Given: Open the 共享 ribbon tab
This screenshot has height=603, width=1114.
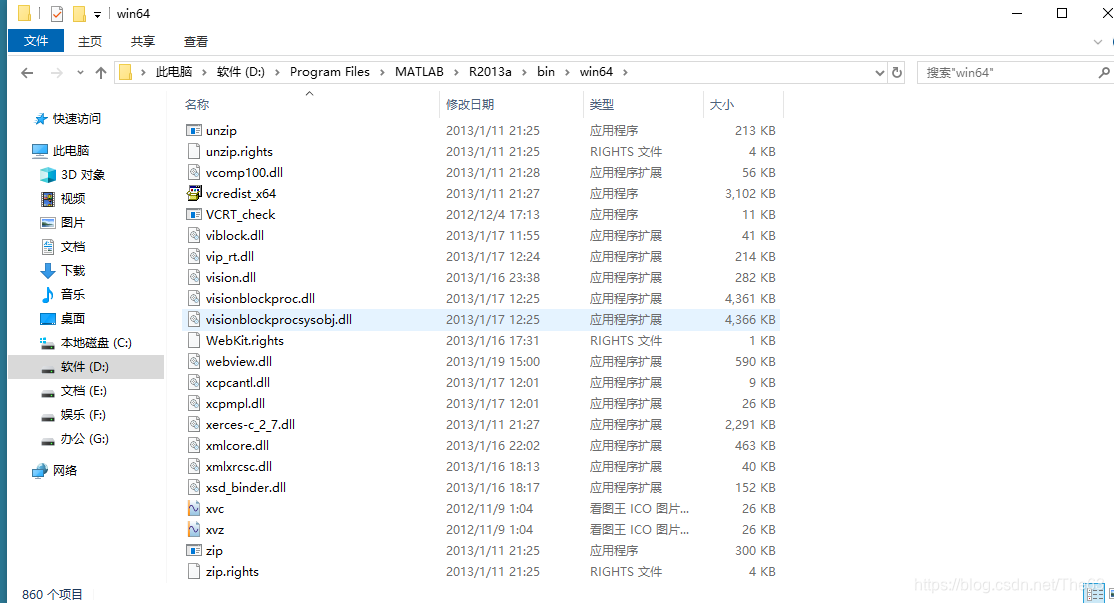Looking at the screenshot, I should 143,41.
